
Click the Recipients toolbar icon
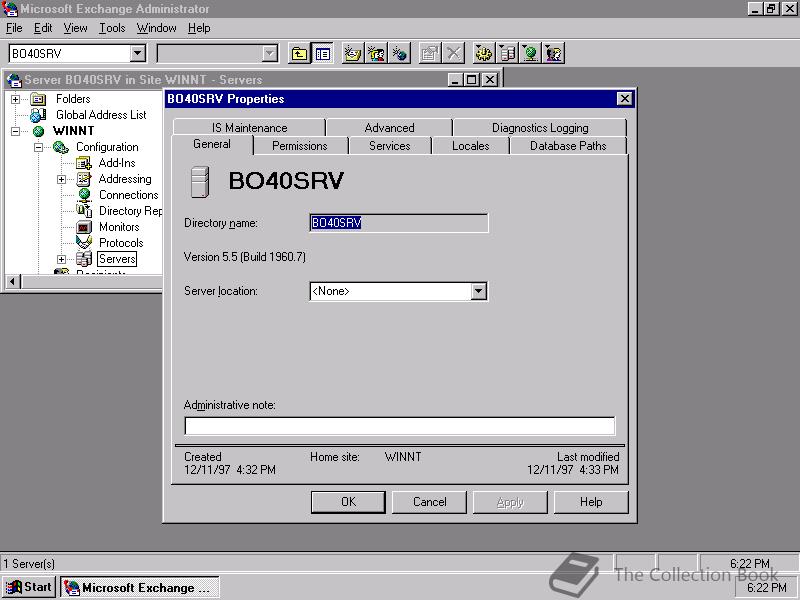coord(554,54)
